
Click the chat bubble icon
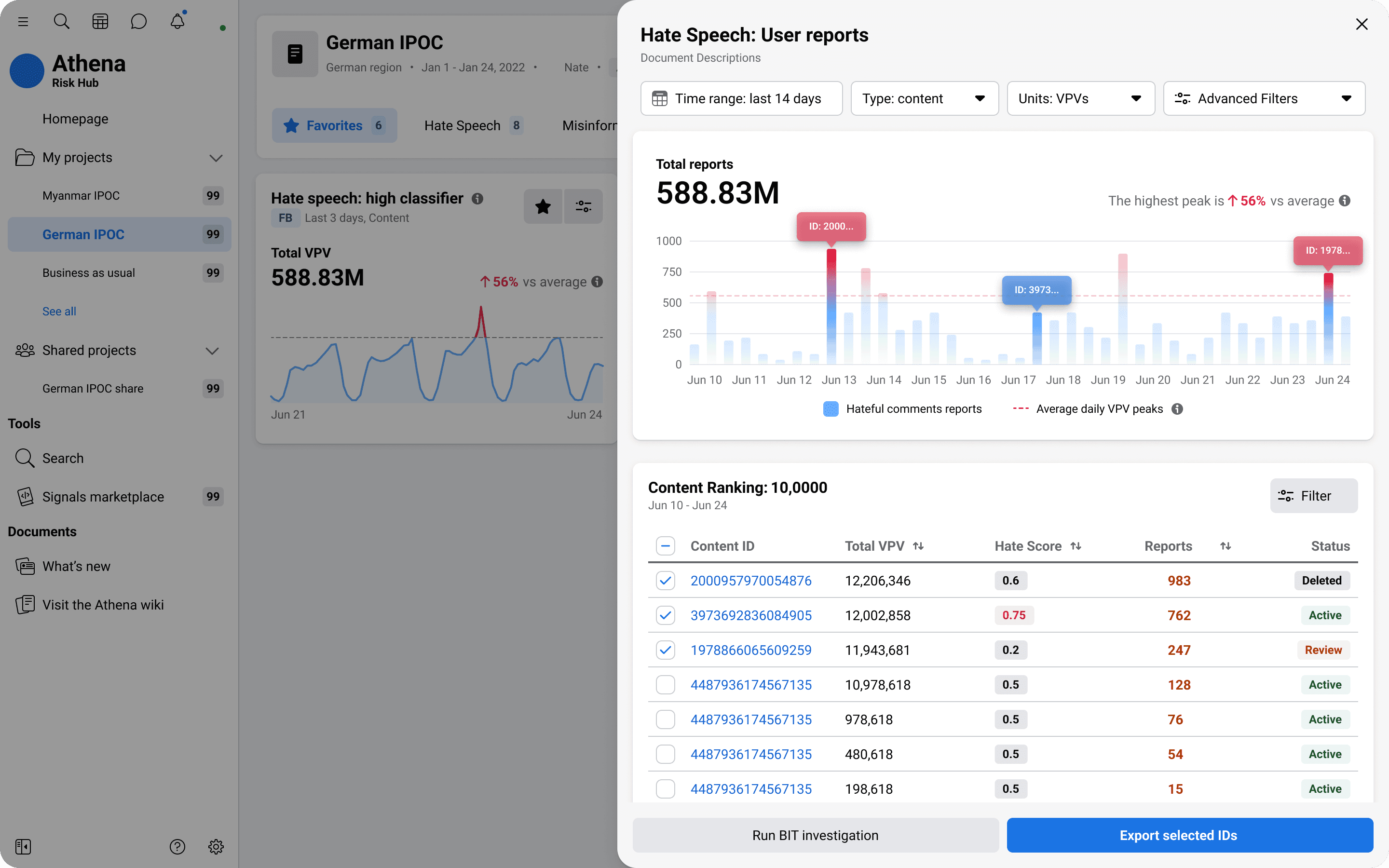(138, 22)
